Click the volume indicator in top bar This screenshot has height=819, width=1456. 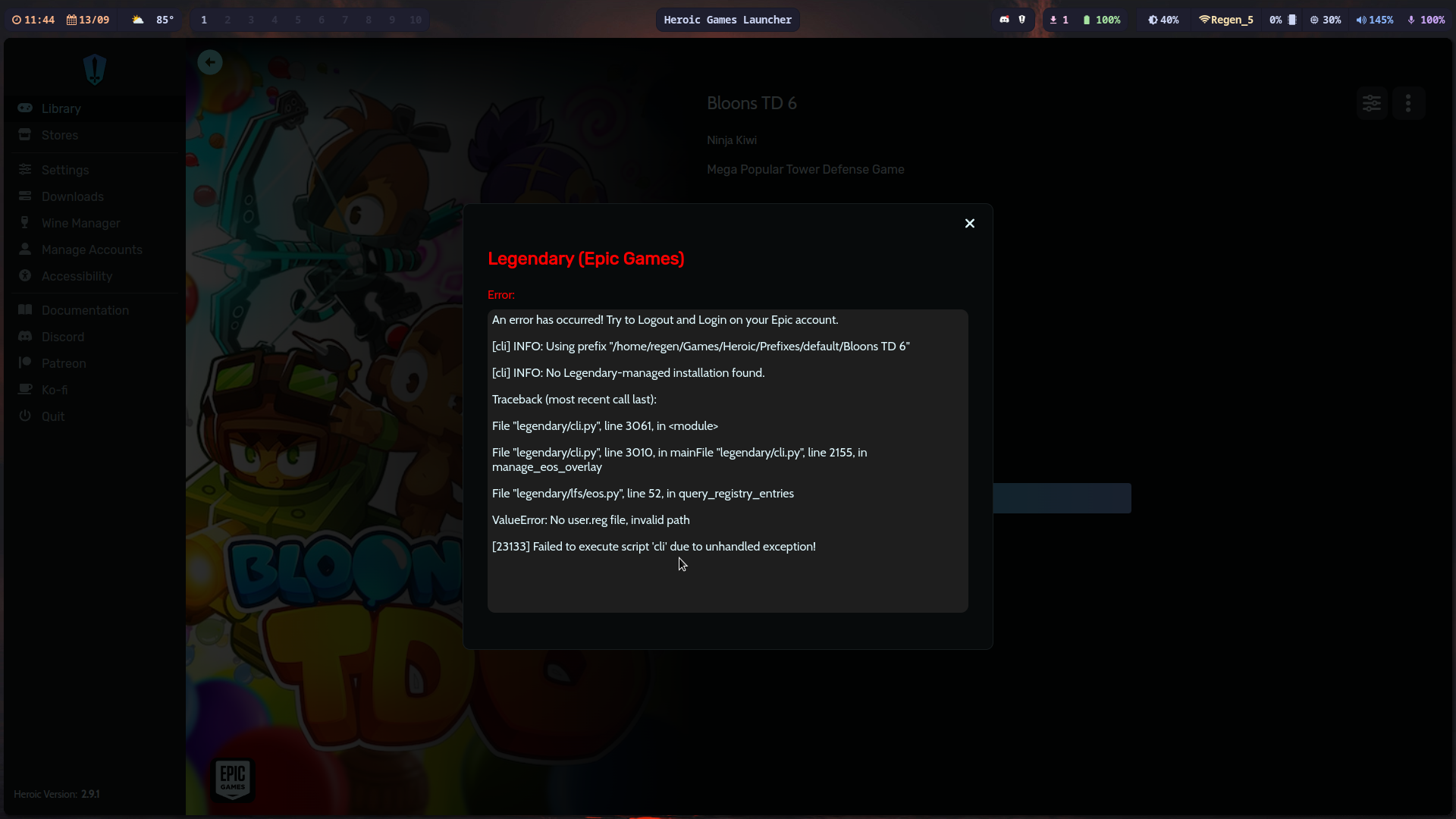(x=1374, y=20)
